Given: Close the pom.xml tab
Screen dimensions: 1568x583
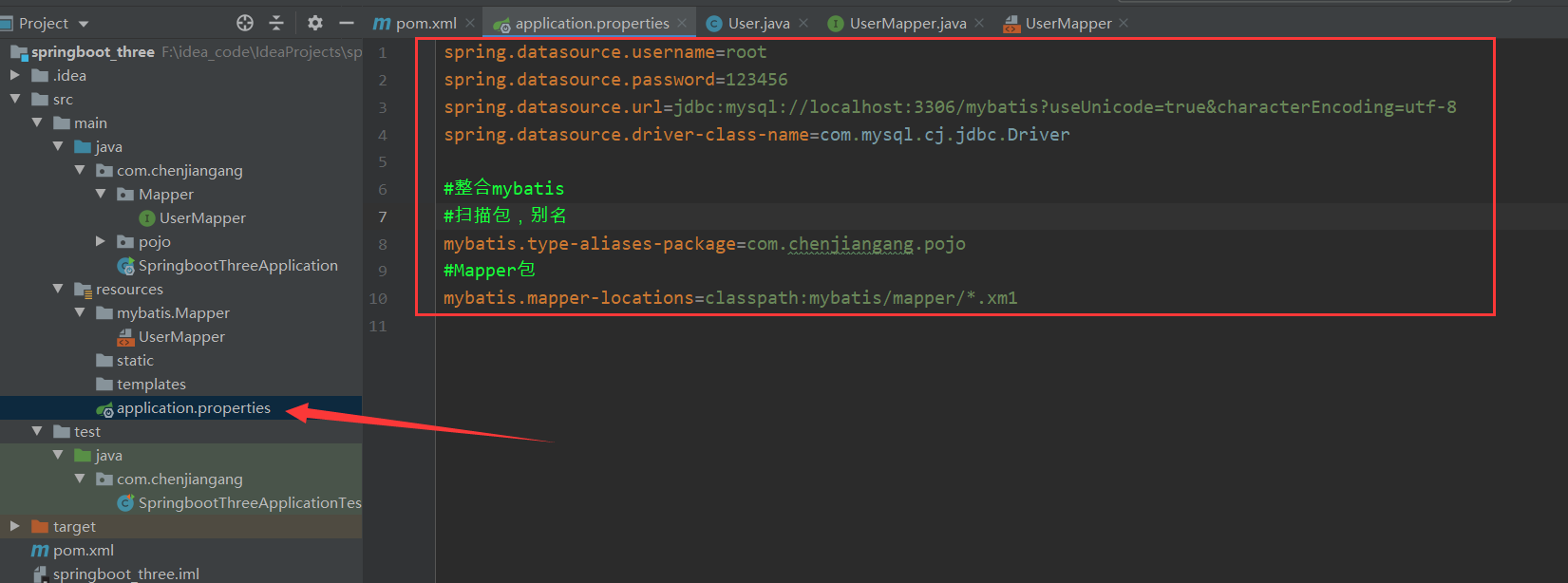Looking at the screenshot, I should 470,23.
